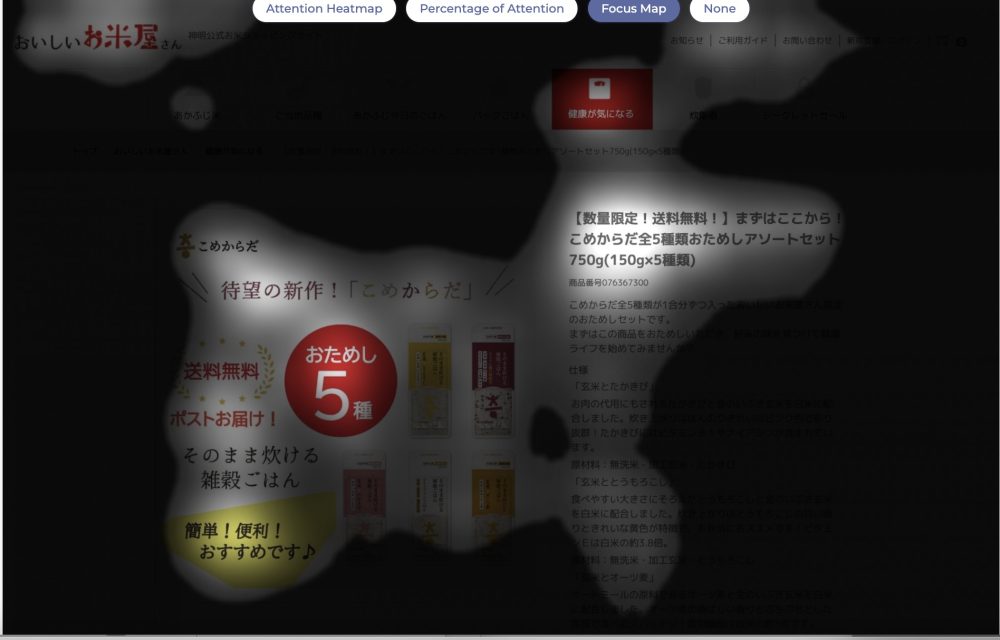The height and width of the screenshot is (640, 1000).
Task: Click the 待望の新作 banner headline
Action: 347,290
